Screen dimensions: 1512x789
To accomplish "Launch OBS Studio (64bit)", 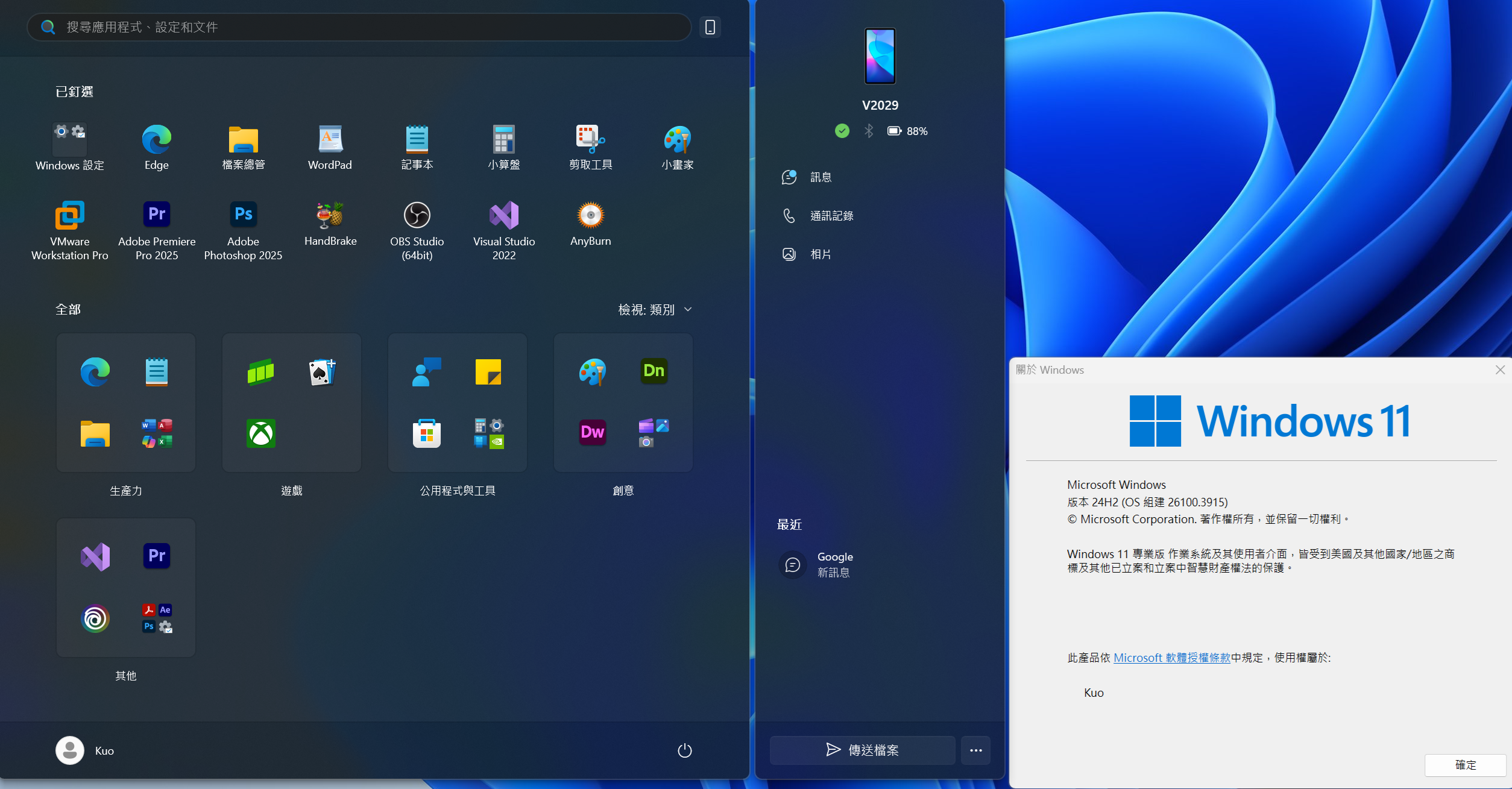I will [417, 230].
